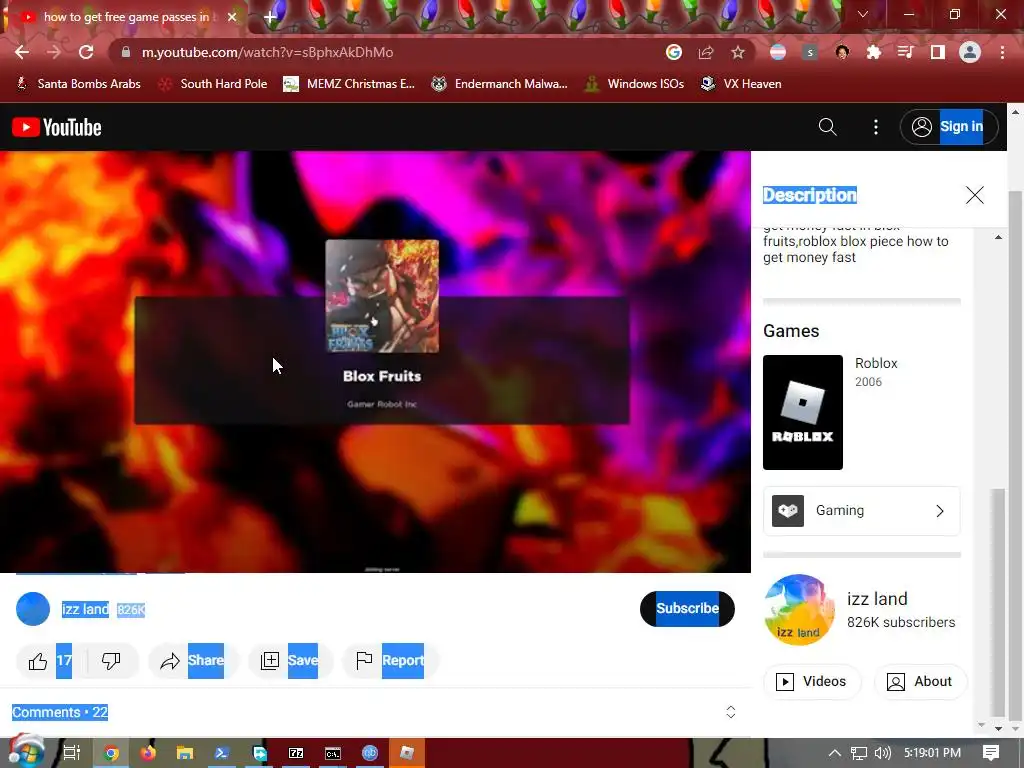The height and width of the screenshot is (768, 1024).
Task: Open the Gaming category chevron
Action: click(x=940, y=511)
